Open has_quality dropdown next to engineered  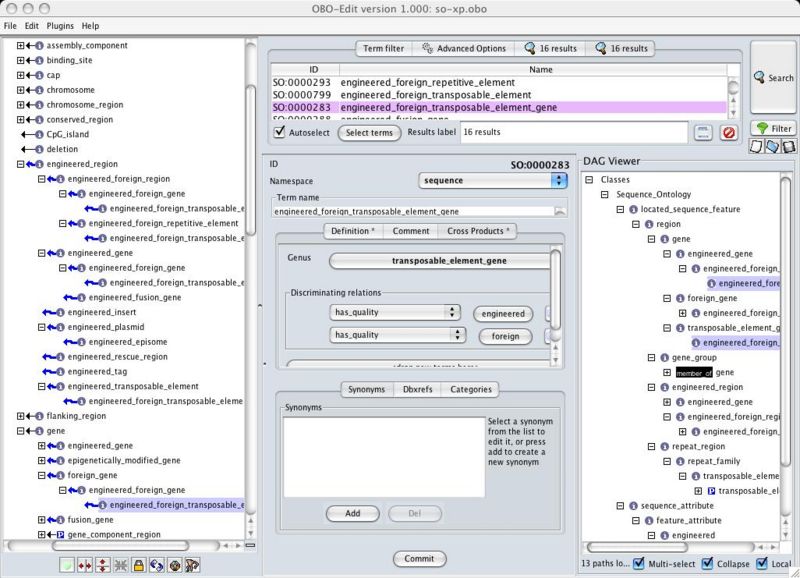(395, 312)
